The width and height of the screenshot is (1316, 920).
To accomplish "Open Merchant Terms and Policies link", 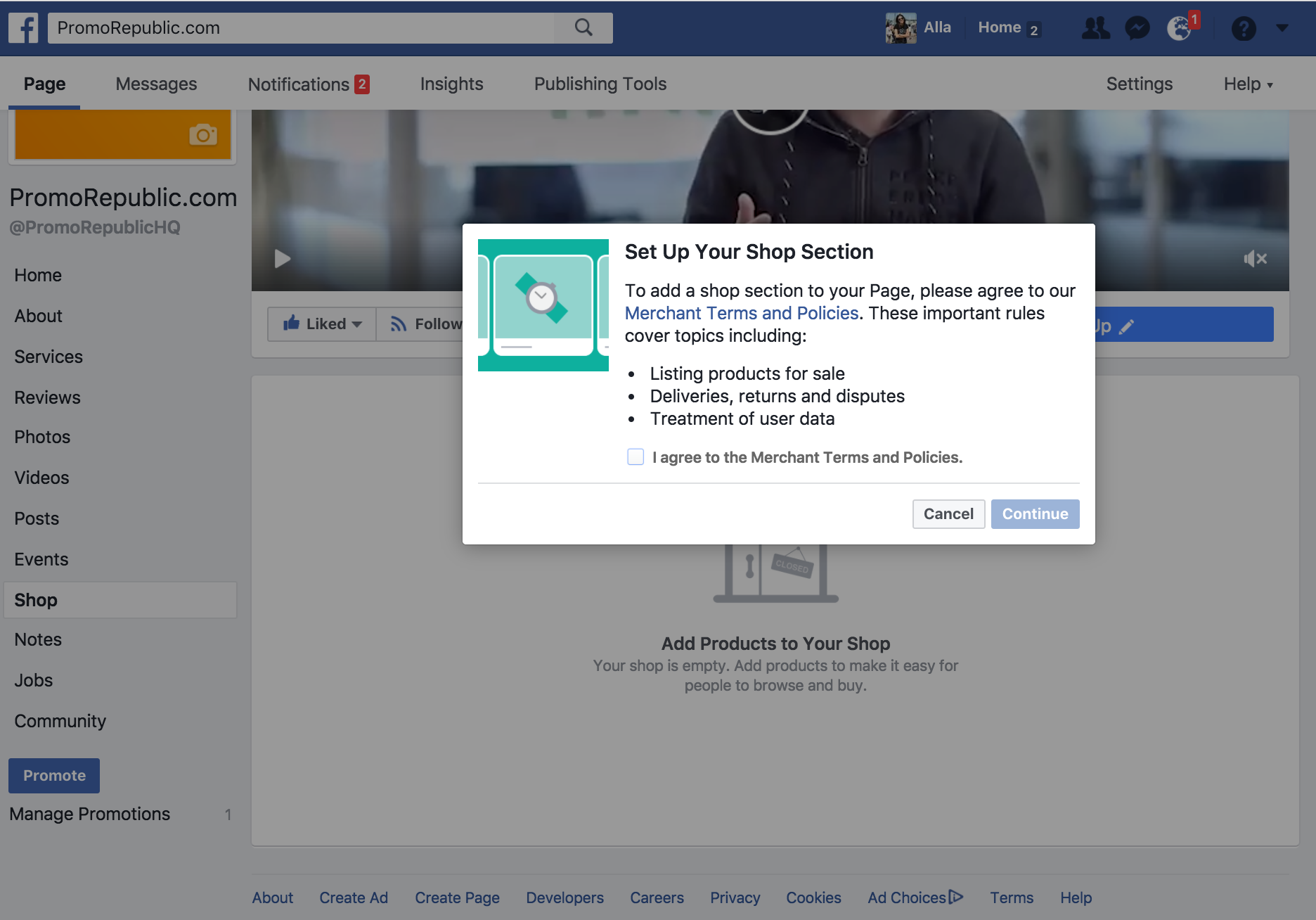I will [742, 313].
